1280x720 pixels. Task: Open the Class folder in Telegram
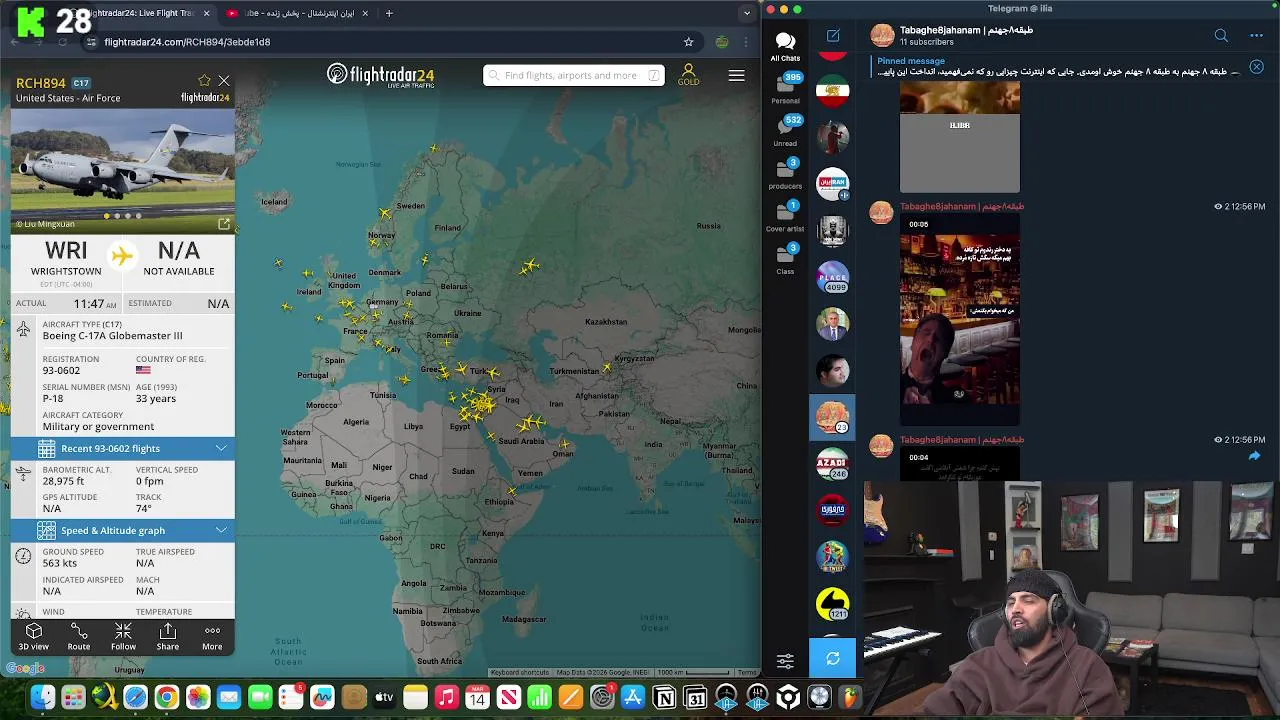click(x=785, y=259)
